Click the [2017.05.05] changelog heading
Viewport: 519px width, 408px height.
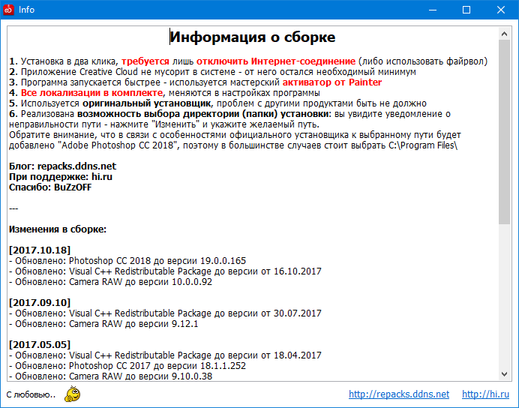click(40, 345)
